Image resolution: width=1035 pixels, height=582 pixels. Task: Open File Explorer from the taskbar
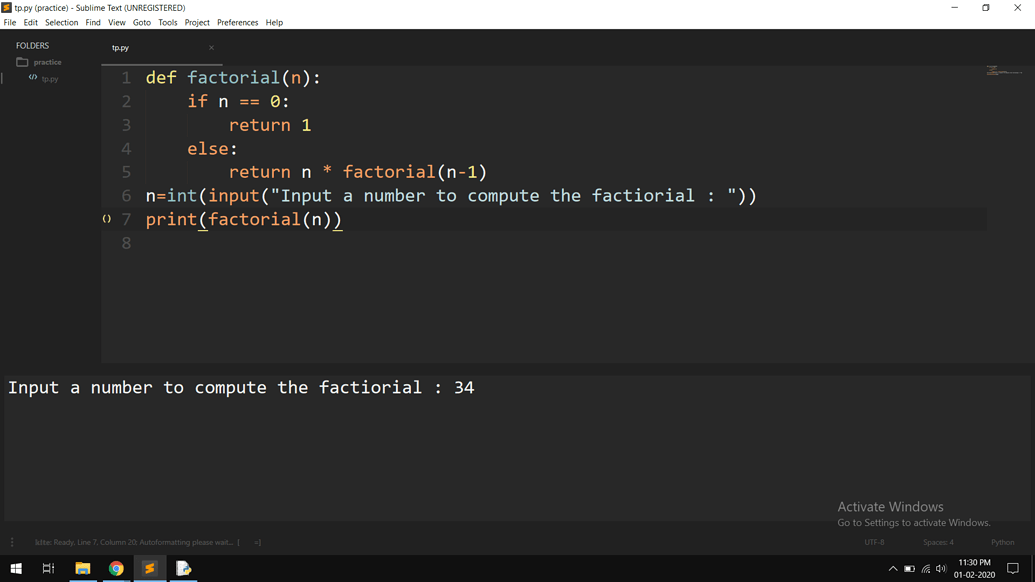pos(83,568)
